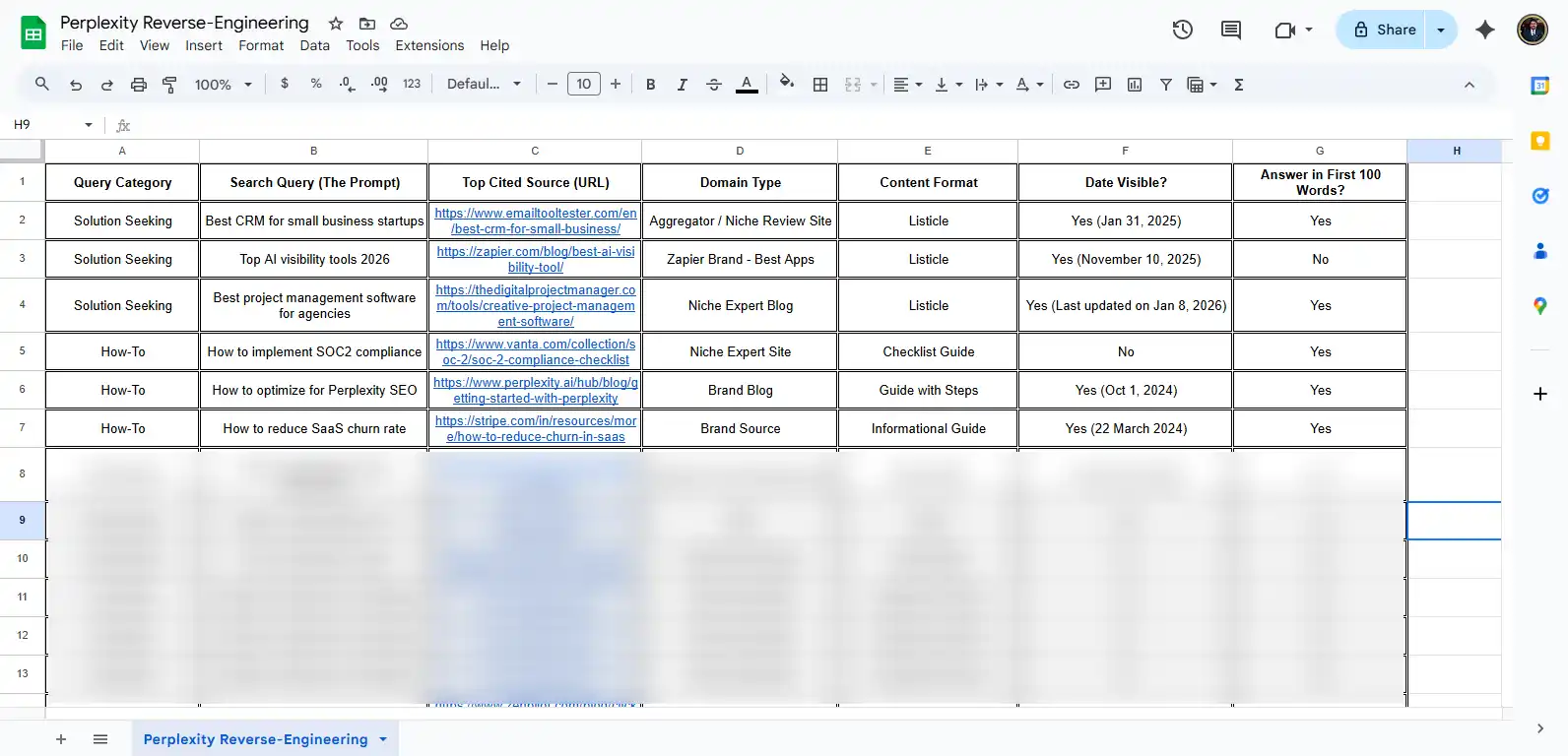This screenshot has height=756, width=1568.
Task: Open the File menu
Action: [x=72, y=45]
